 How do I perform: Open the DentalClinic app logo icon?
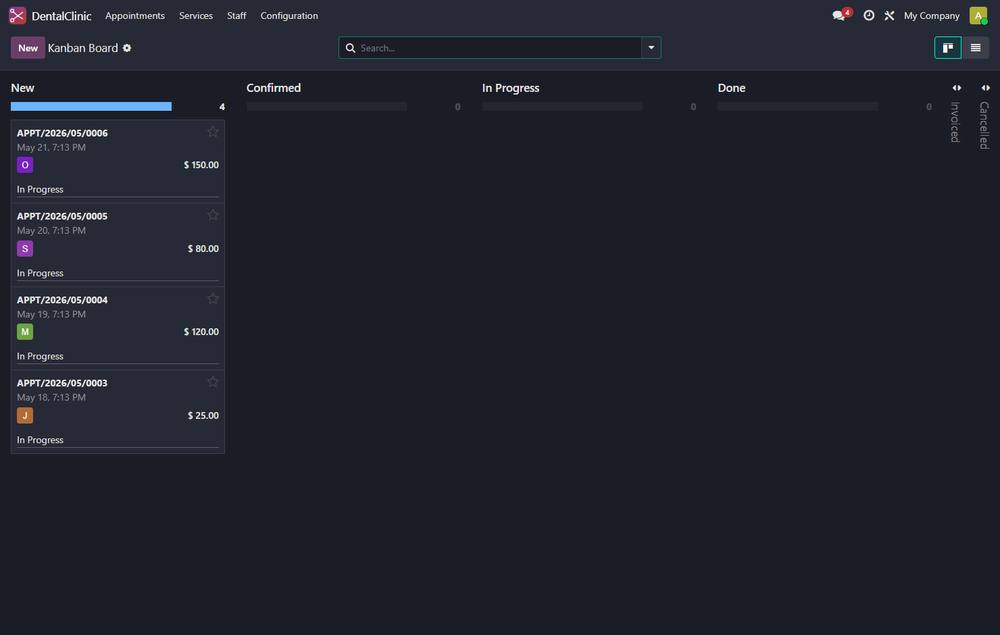point(17,15)
